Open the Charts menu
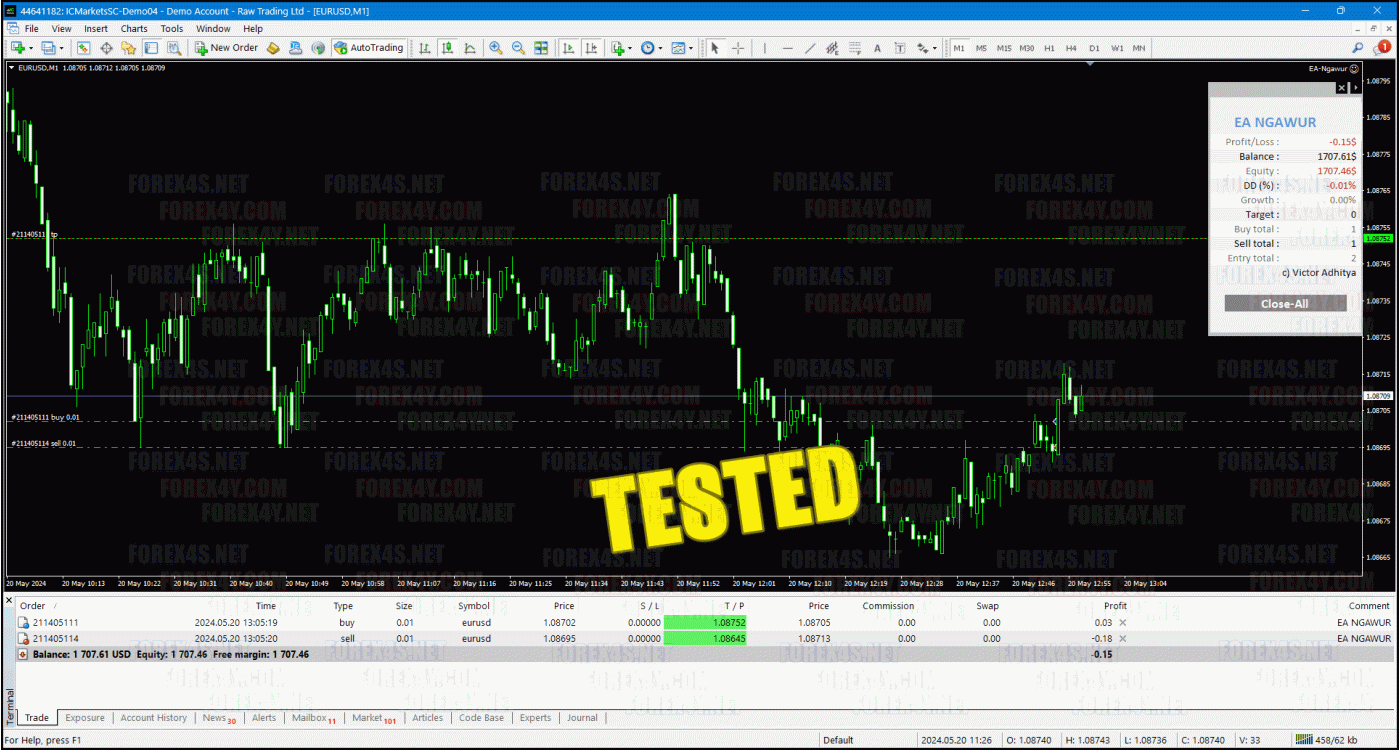1400x750 pixels. [x=134, y=29]
